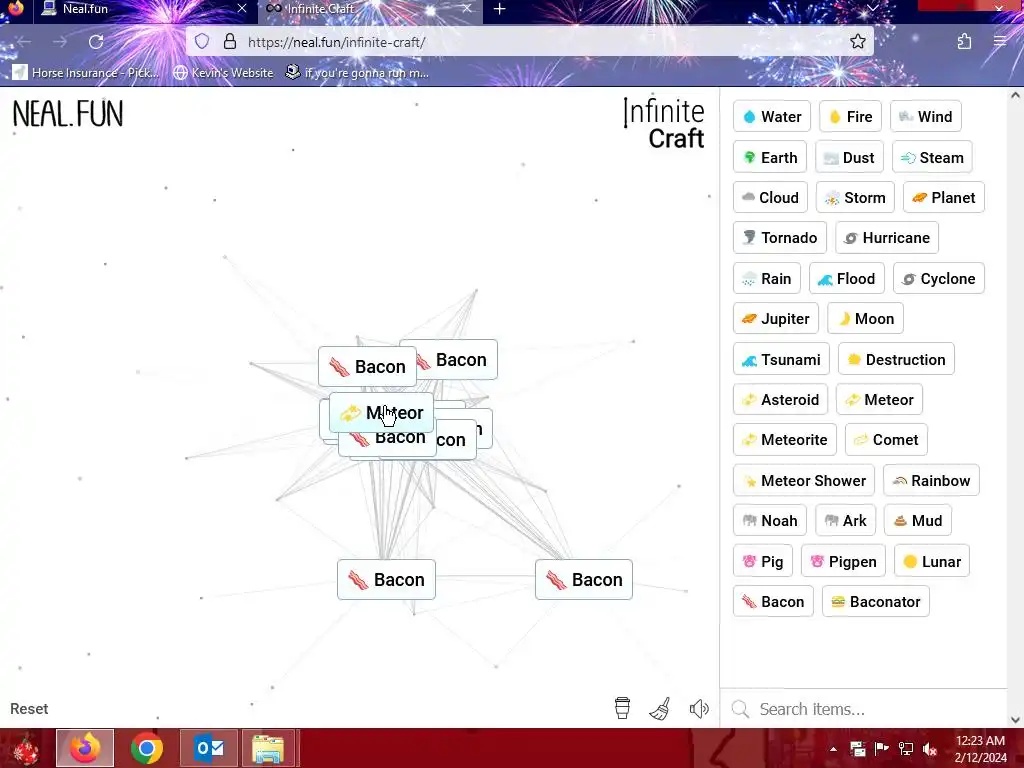Select the Fire element

pyautogui.click(x=850, y=117)
